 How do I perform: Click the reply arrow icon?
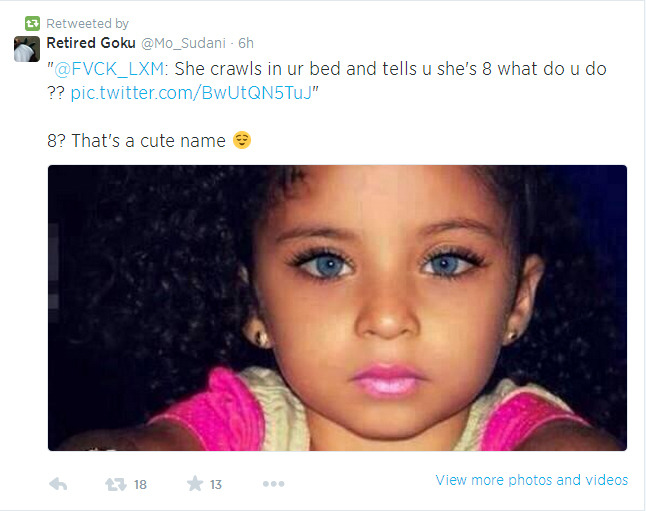(58, 484)
